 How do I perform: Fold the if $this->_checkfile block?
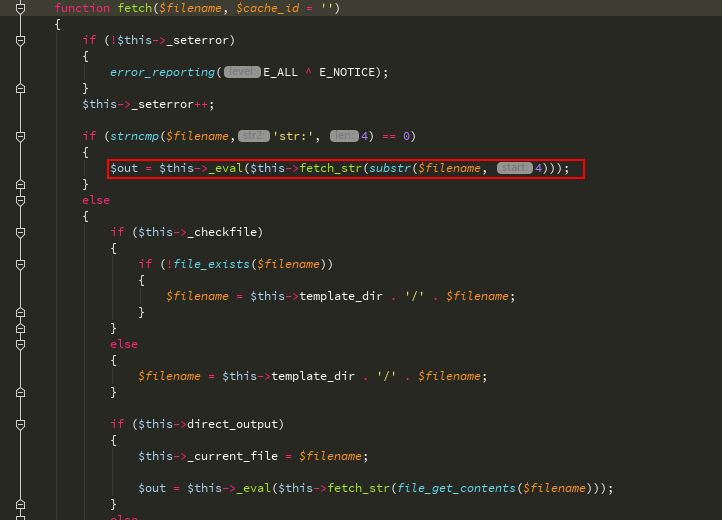20,233
